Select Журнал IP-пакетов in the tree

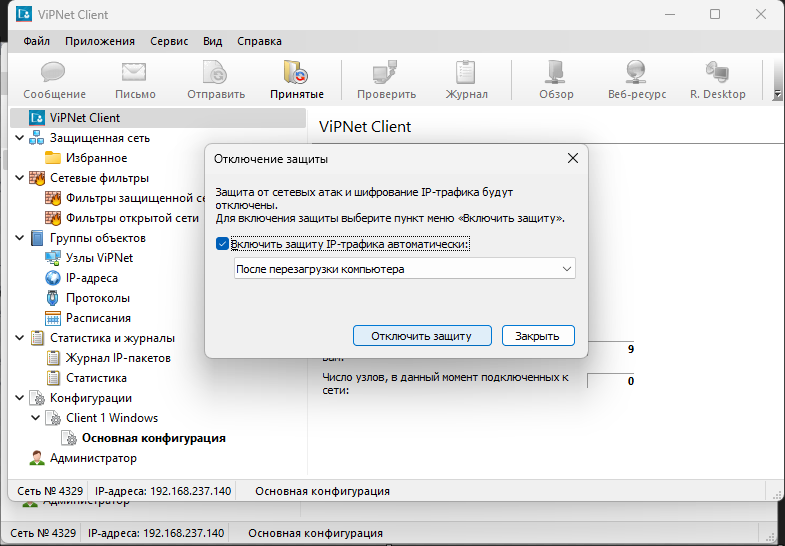pos(118,358)
